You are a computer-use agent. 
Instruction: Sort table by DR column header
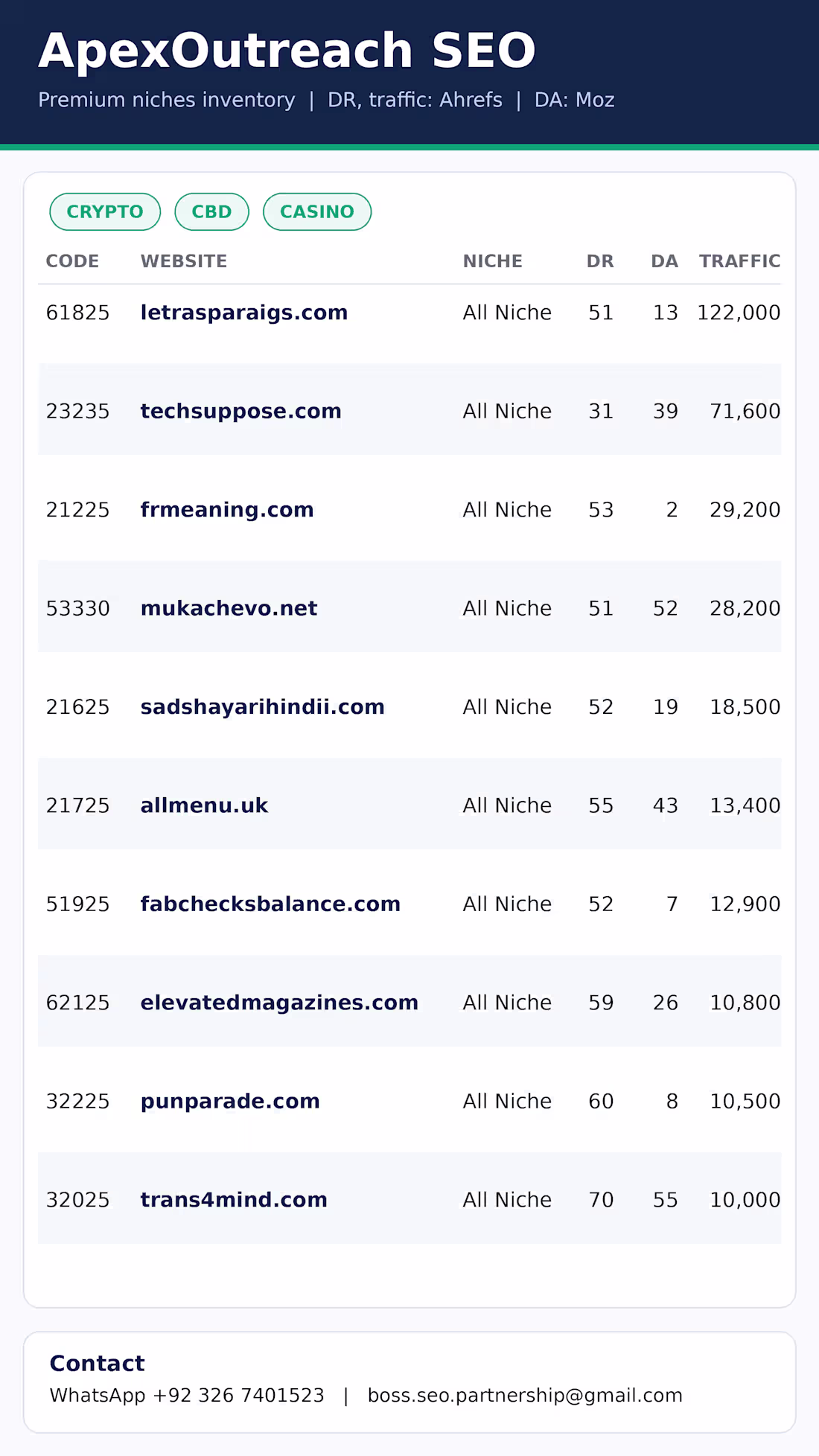600,261
